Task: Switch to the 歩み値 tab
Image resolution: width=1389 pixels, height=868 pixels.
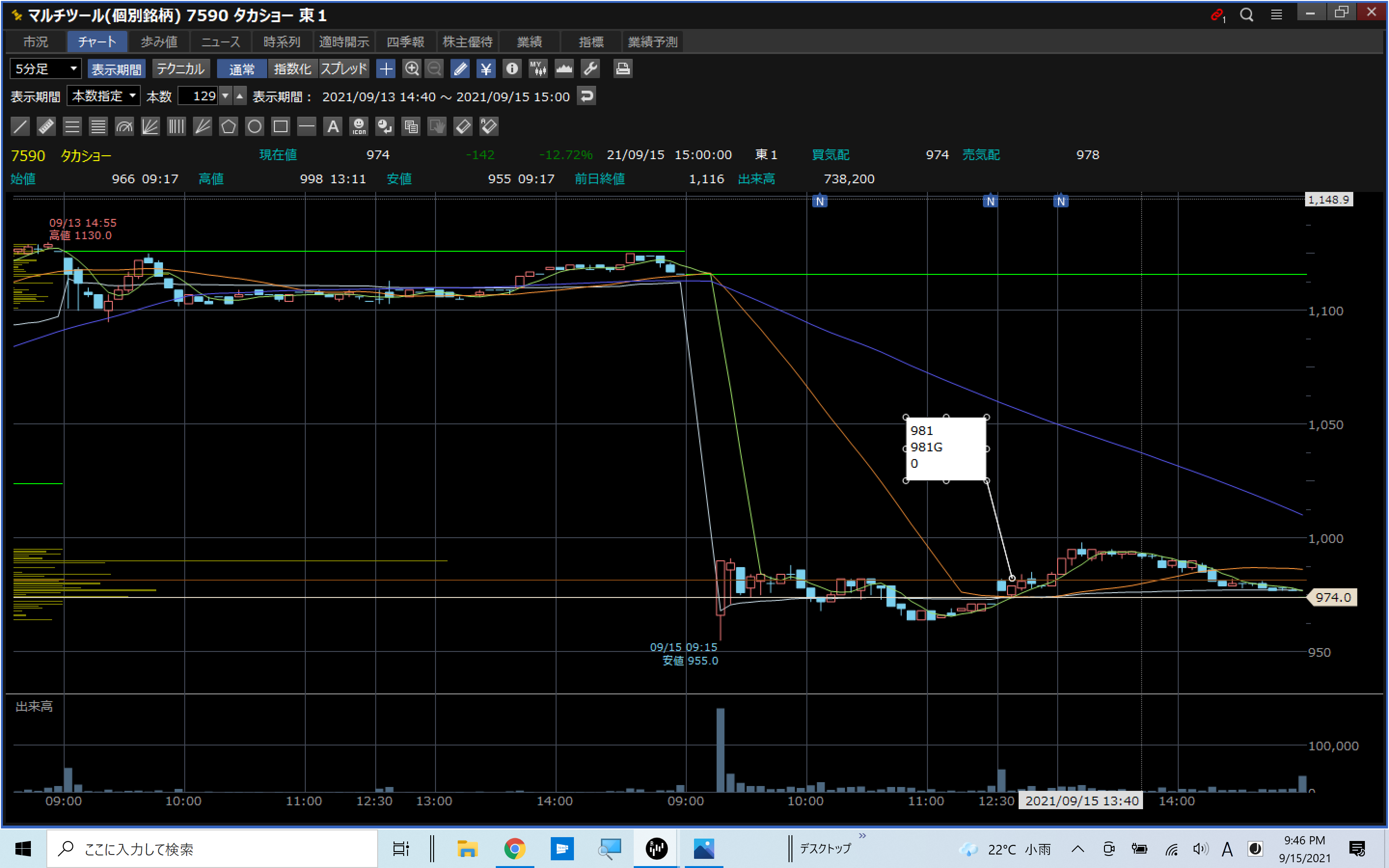Action: click(x=159, y=42)
